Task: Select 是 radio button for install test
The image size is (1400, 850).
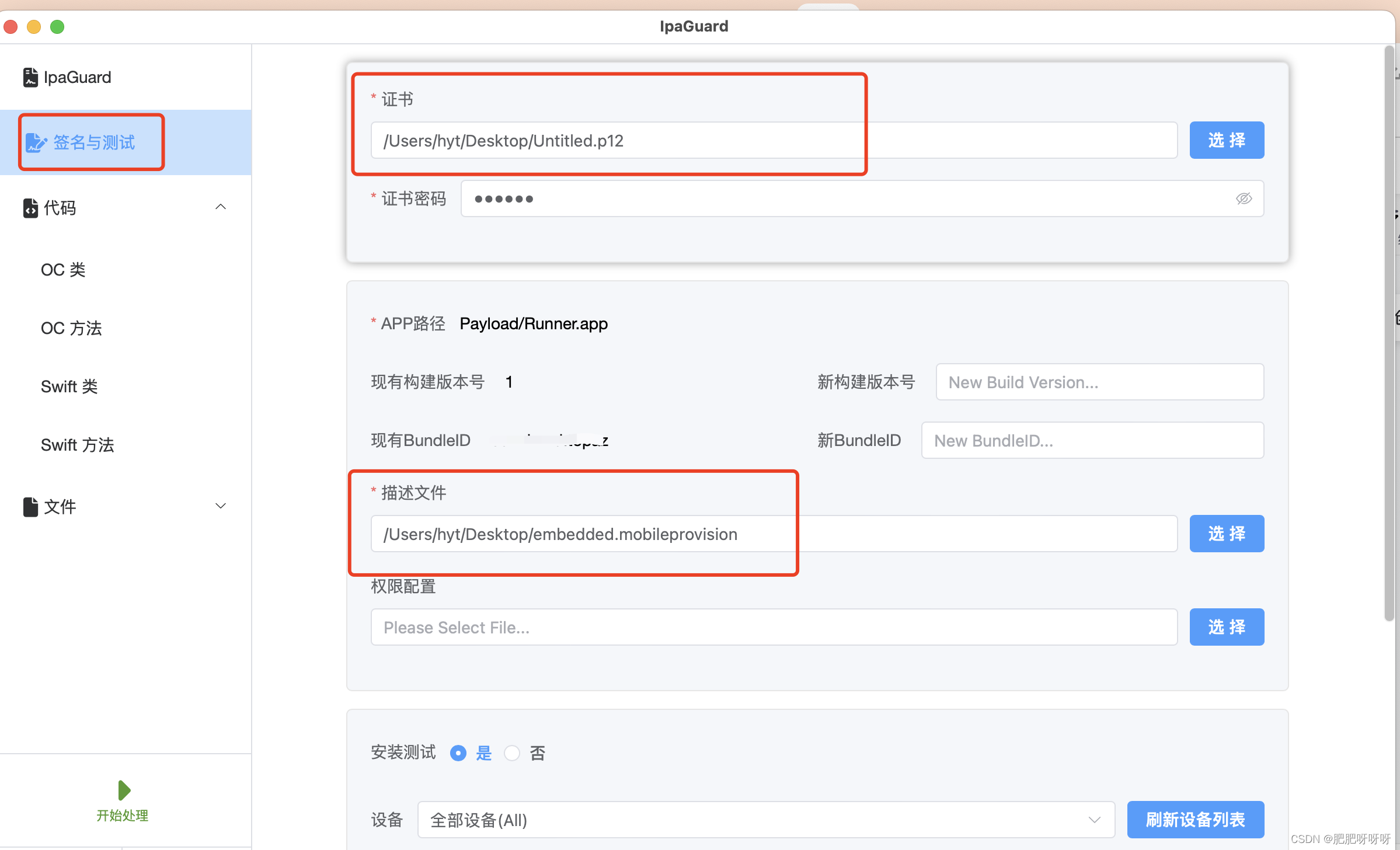Action: pyautogui.click(x=458, y=753)
